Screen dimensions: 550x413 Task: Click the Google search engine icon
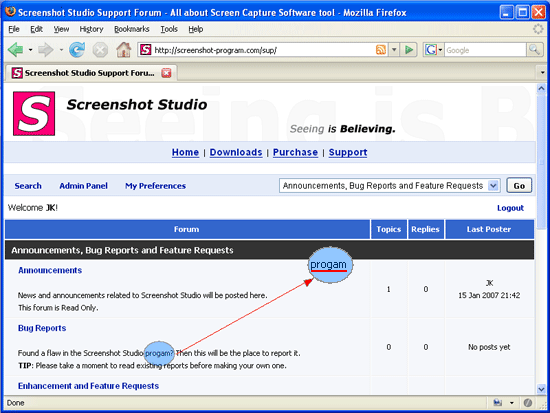click(x=430, y=50)
